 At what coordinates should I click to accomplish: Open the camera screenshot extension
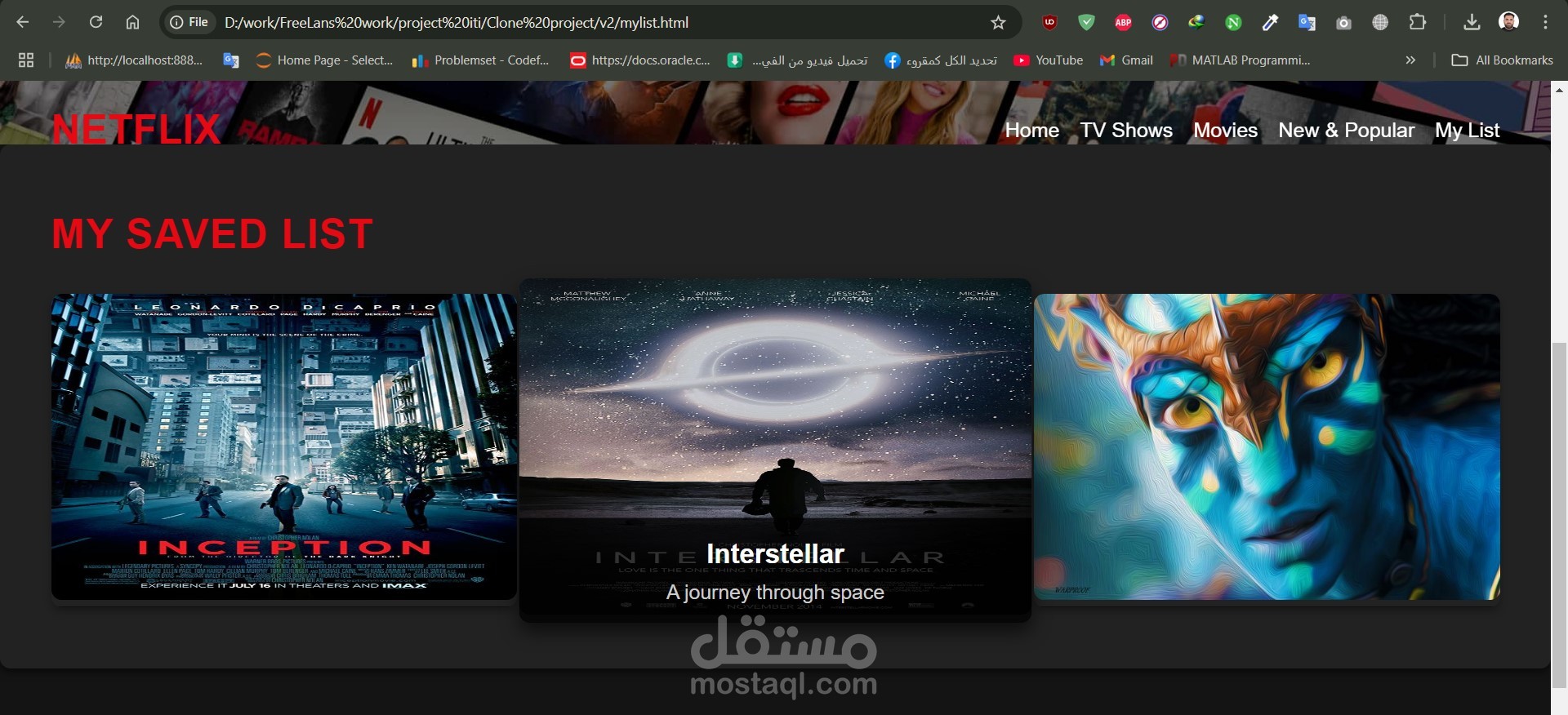click(x=1343, y=22)
